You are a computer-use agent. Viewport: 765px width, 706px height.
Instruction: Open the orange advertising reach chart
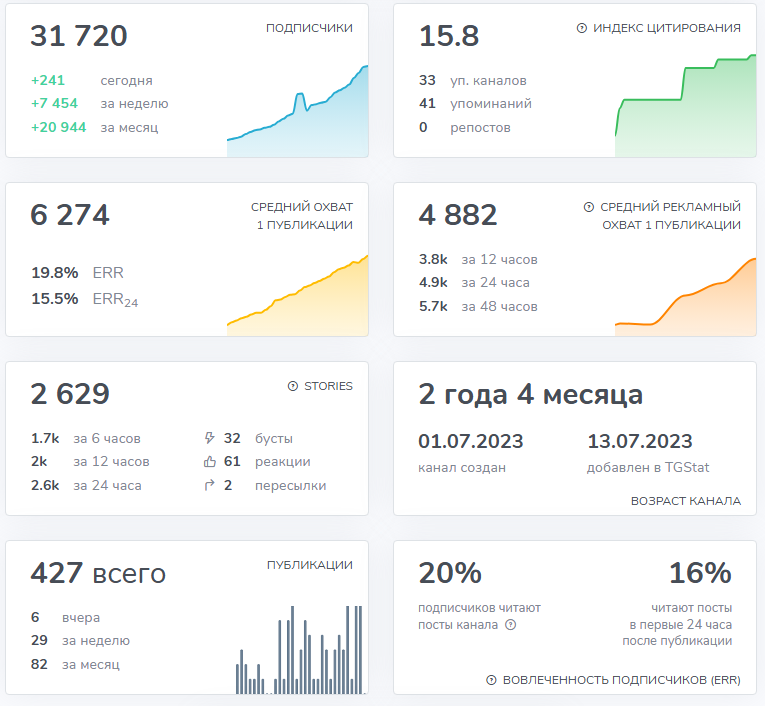[685, 297]
